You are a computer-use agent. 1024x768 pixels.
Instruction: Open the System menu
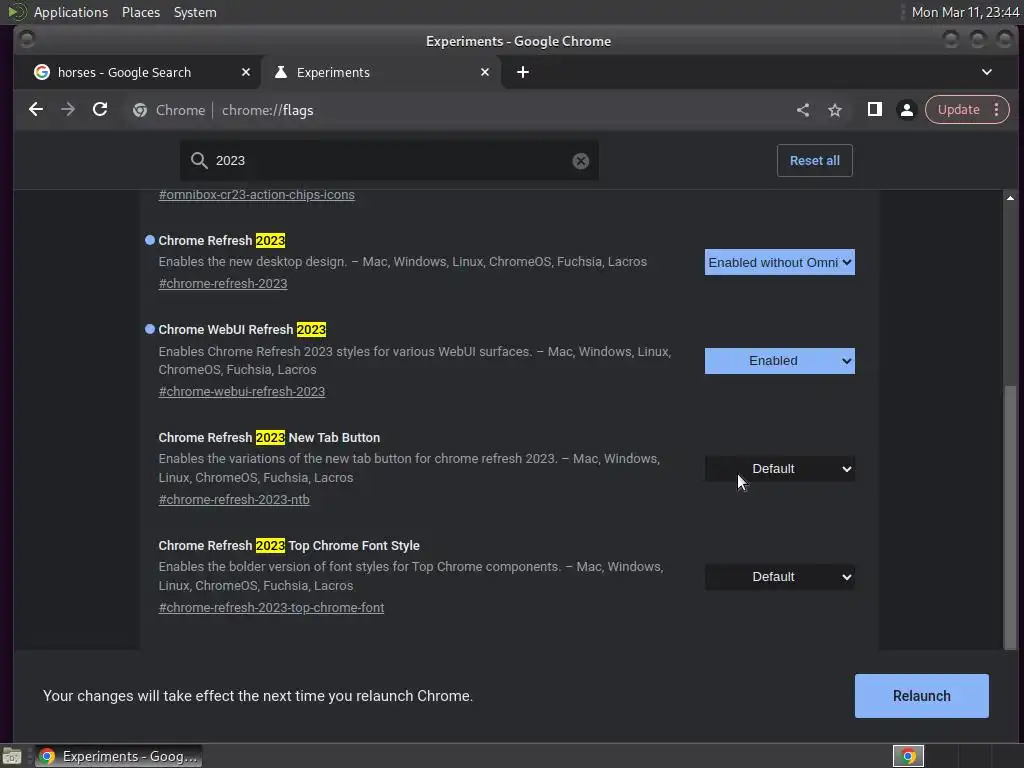click(x=195, y=12)
